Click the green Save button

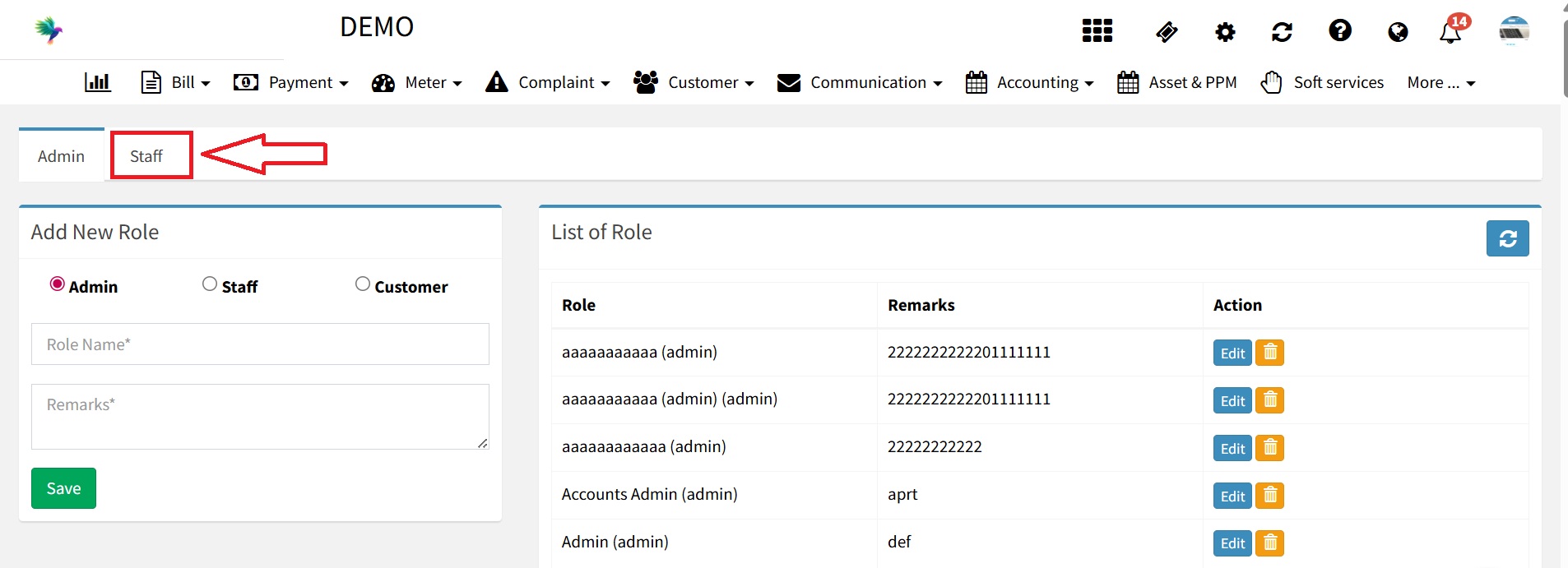tap(63, 488)
